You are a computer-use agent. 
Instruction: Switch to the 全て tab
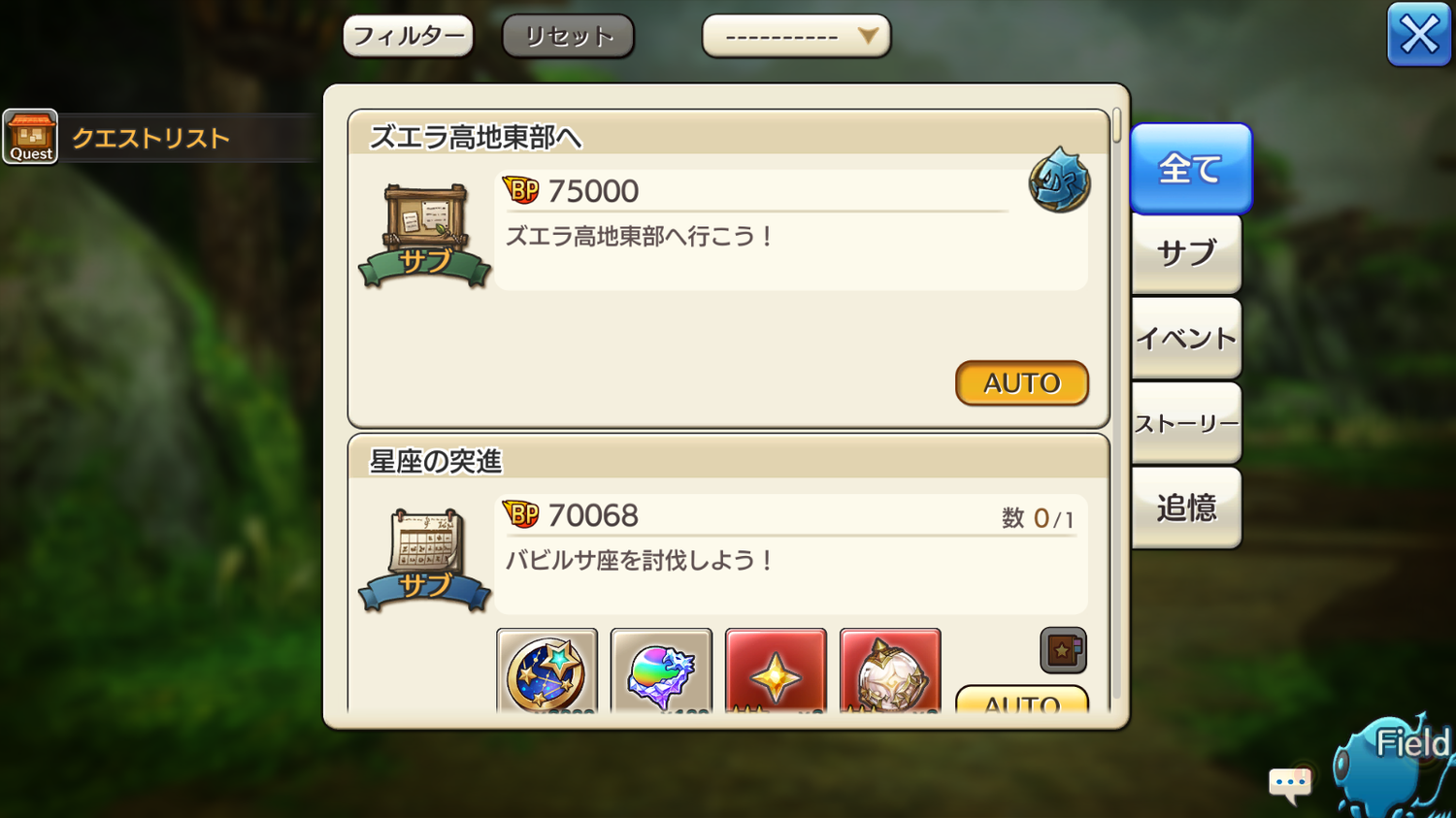pyautogui.click(x=1190, y=169)
